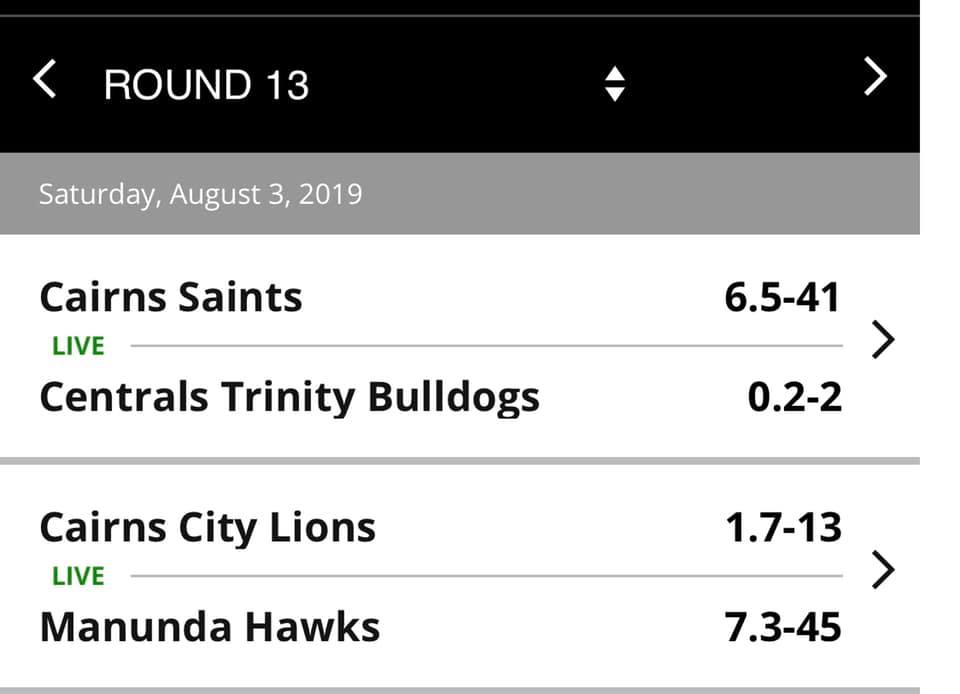Image resolution: width=960 pixels, height=694 pixels.
Task: Go to the previous round with left arrow
Action: click(45, 78)
